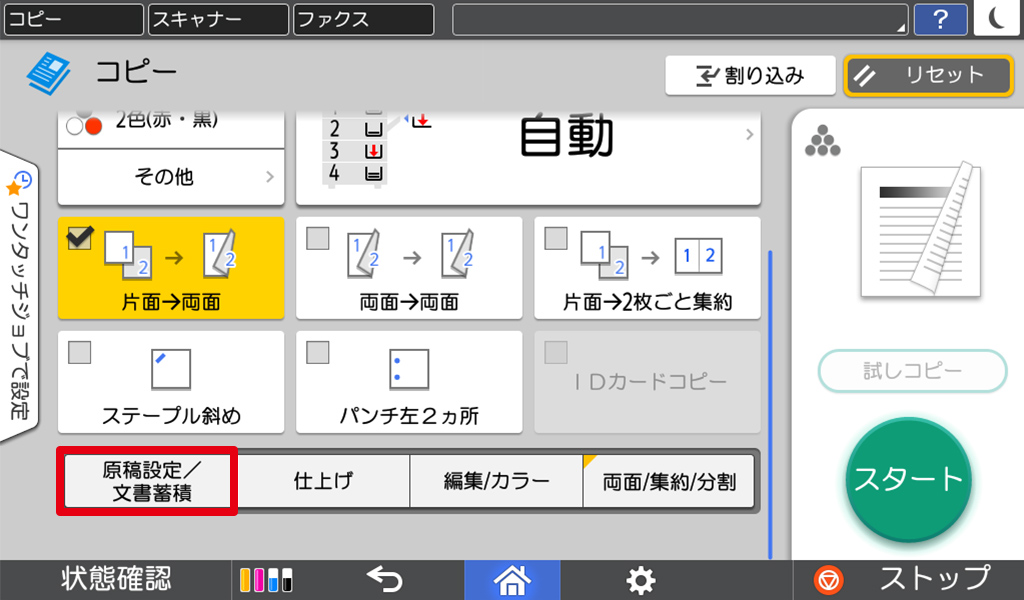This screenshot has height=600, width=1024.
Task: Select the 片面→両面 label
Action: pyautogui.click(x=171, y=302)
